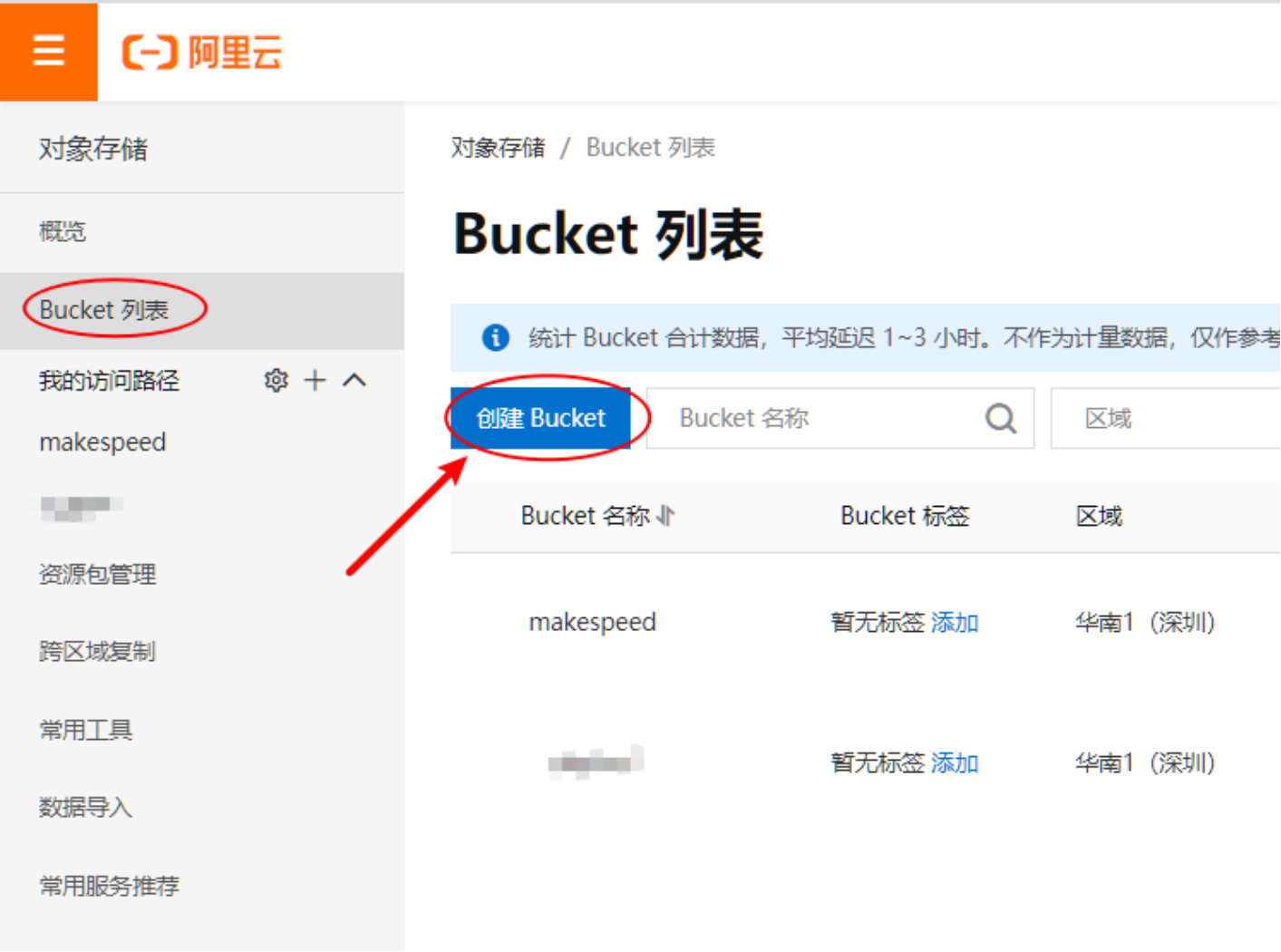Click the search magnifier icon
1281x952 pixels.
(1001, 418)
